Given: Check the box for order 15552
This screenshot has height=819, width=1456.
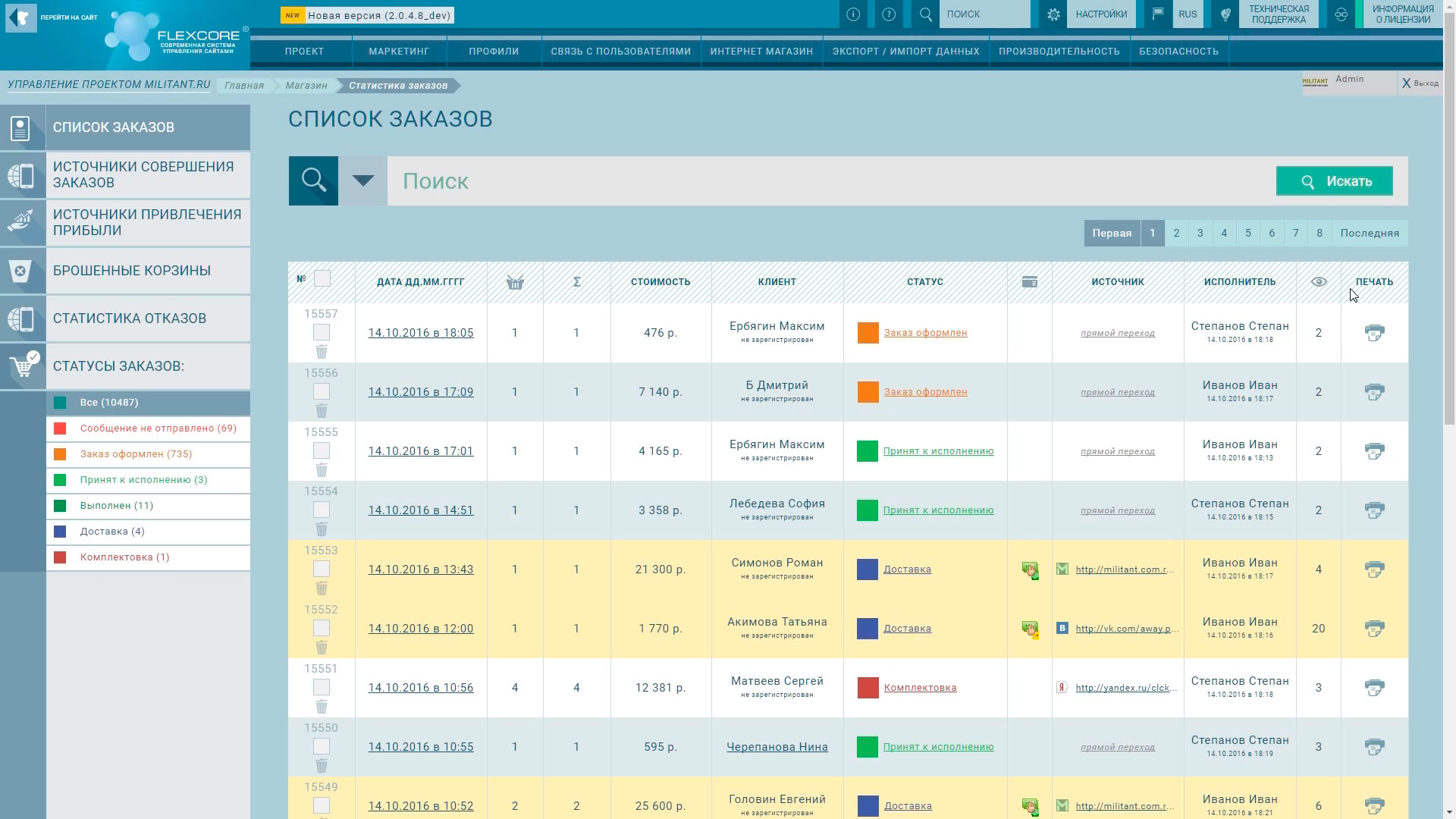Looking at the screenshot, I should [x=322, y=628].
